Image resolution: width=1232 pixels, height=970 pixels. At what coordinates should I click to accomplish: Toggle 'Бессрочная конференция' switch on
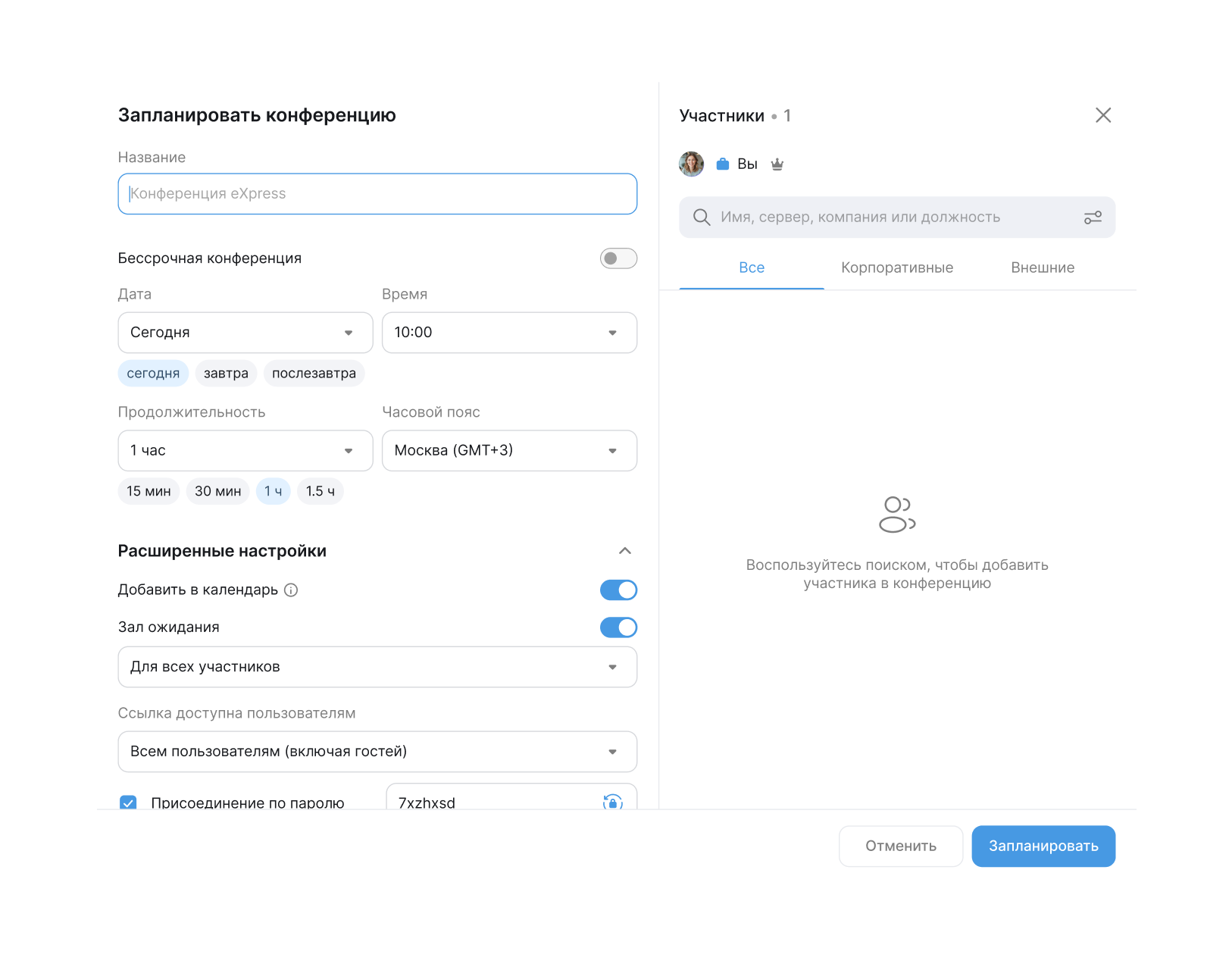[618, 258]
